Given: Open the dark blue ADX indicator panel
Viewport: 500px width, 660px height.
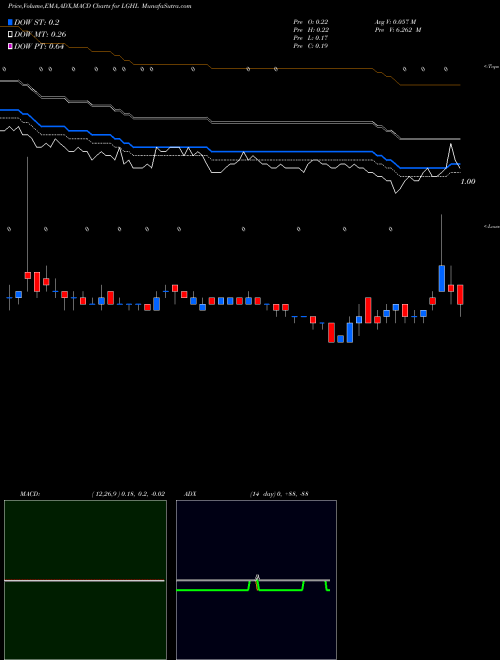Looking at the screenshot, I should pos(256,580).
